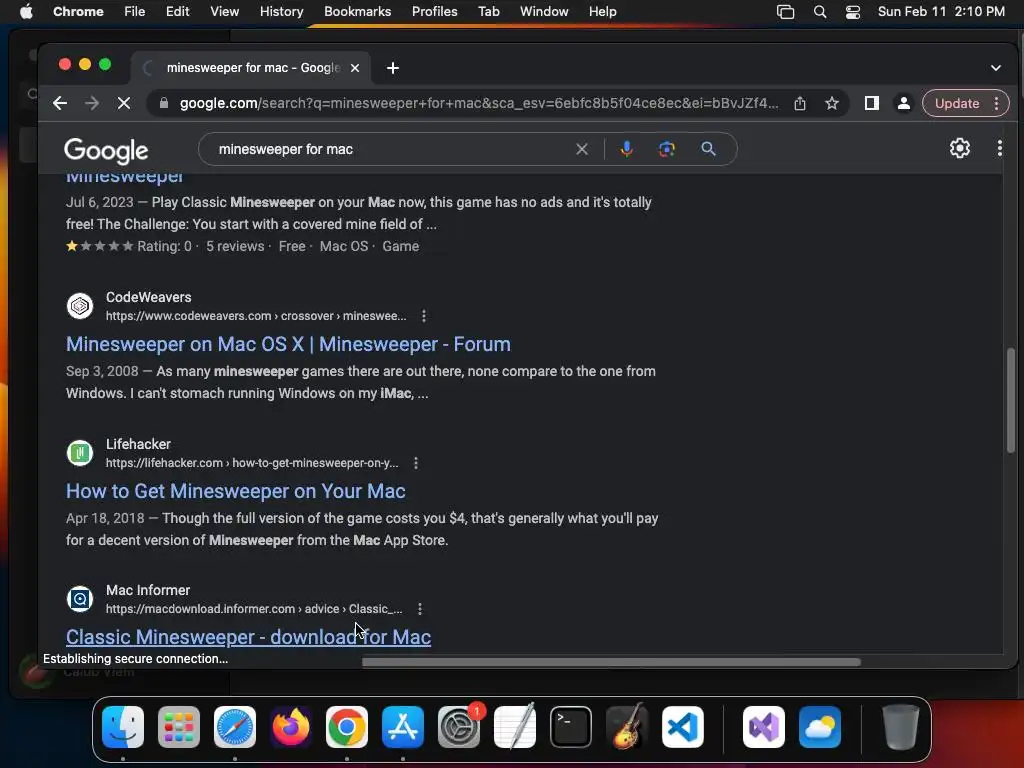Close the minesweeper for mac tab
Viewport: 1024px width, 768px height.
pos(355,68)
